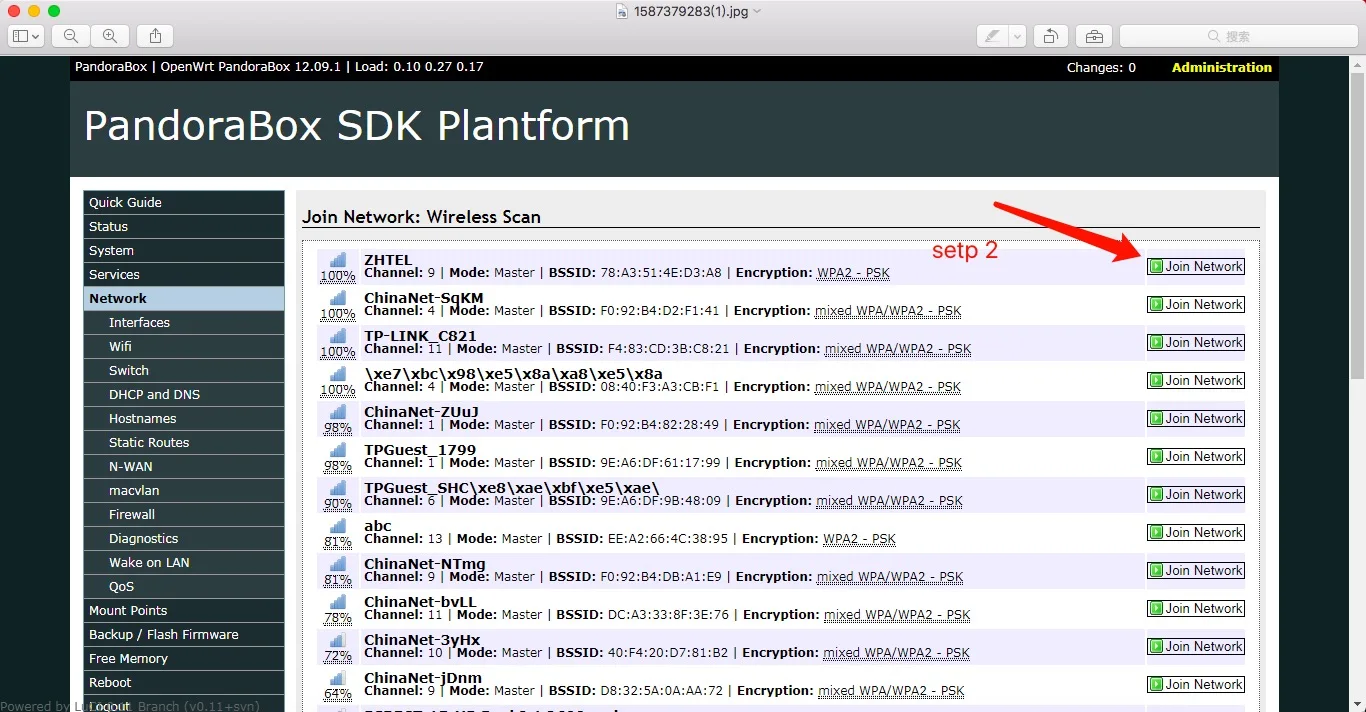
Task: Click the WPA2 - PSK encryption for ZHTEL
Action: tap(853, 272)
